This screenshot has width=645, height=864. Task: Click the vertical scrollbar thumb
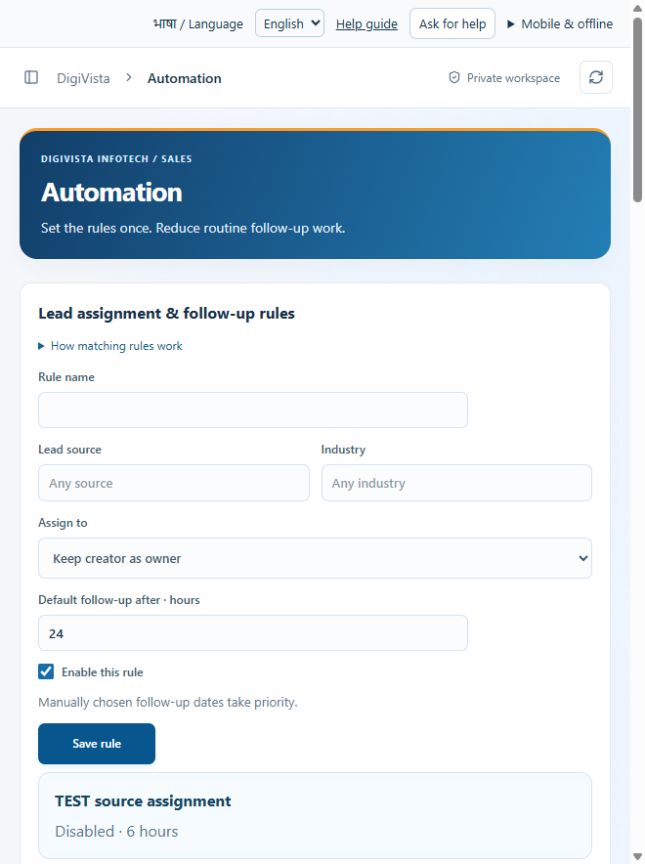637,110
